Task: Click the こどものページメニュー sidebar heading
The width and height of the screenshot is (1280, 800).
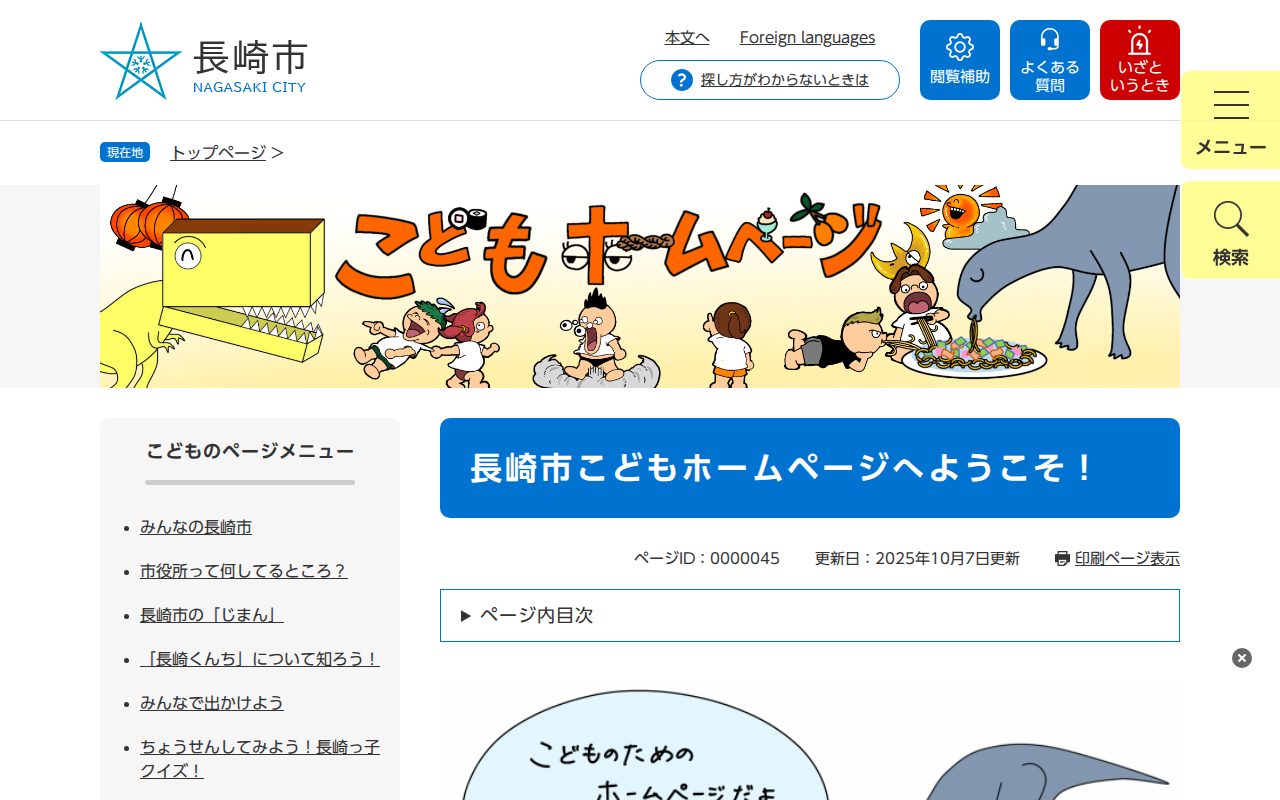Action: coord(250,452)
